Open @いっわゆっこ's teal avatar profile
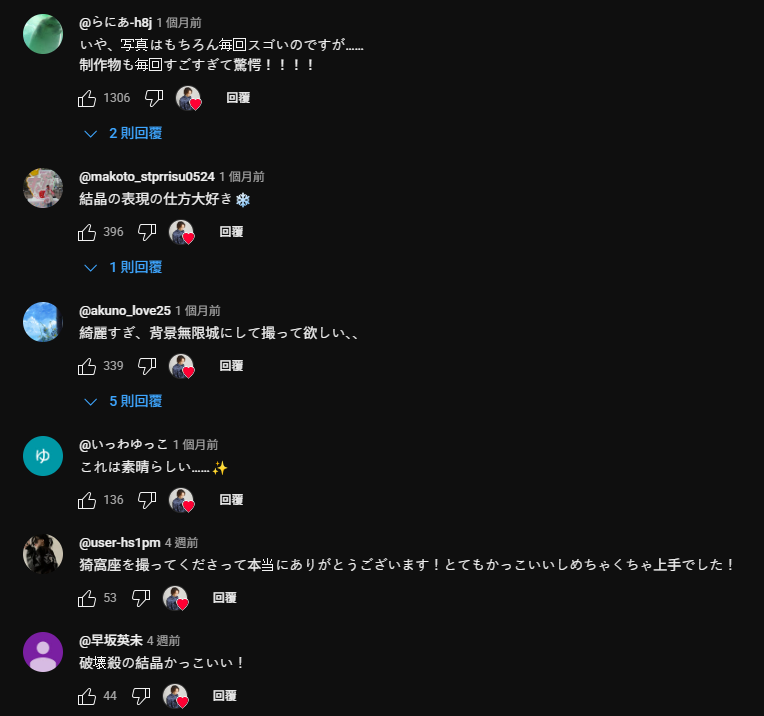This screenshot has width=764, height=716. [43, 456]
